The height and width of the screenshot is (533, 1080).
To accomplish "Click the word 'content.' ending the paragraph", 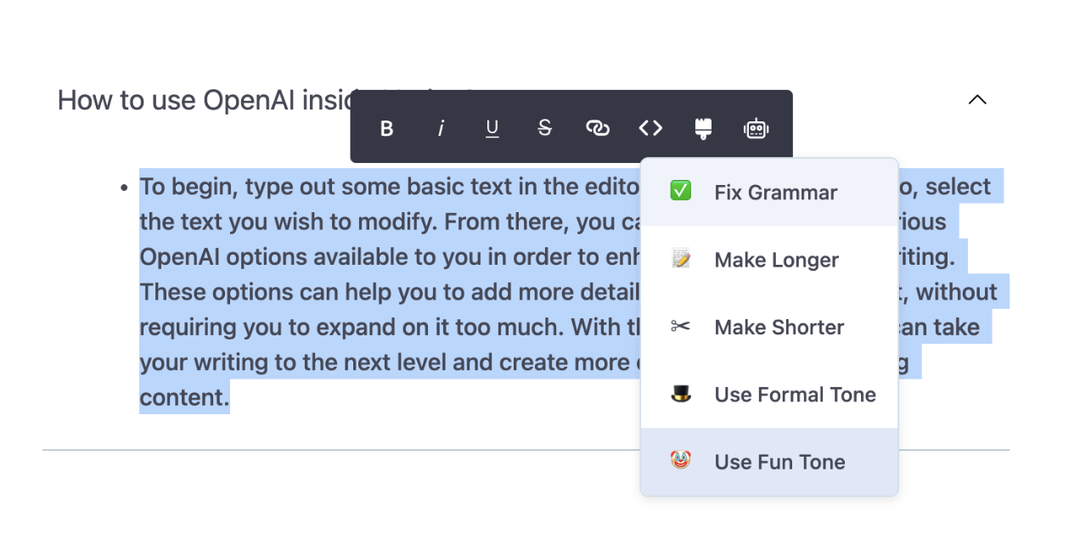I will [x=184, y=397].
